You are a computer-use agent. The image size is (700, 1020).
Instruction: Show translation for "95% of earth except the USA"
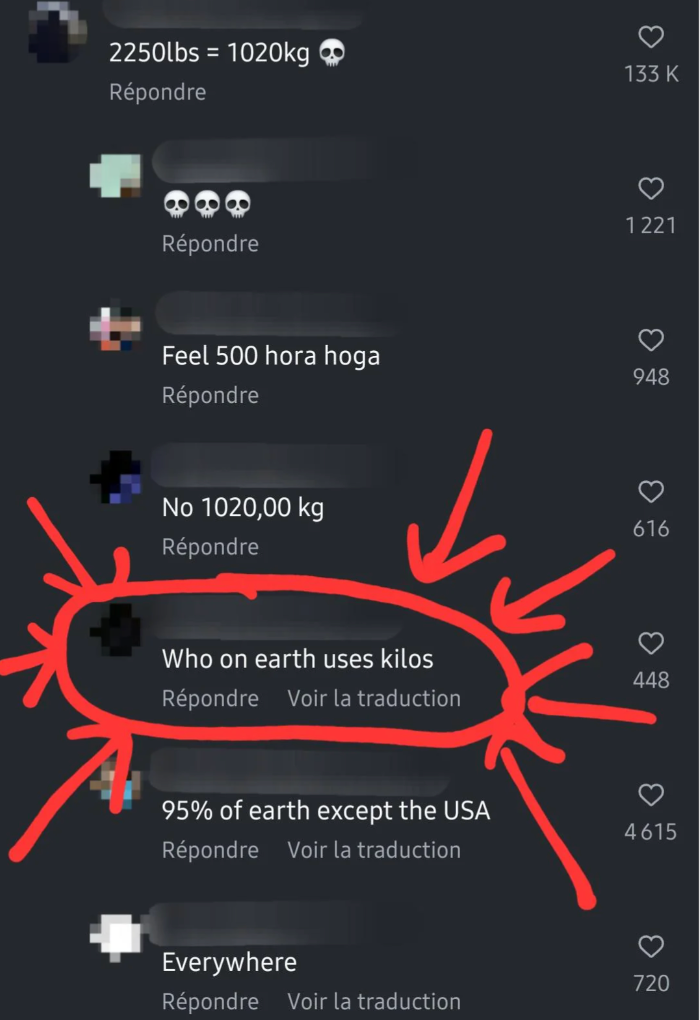click(374, 850)
